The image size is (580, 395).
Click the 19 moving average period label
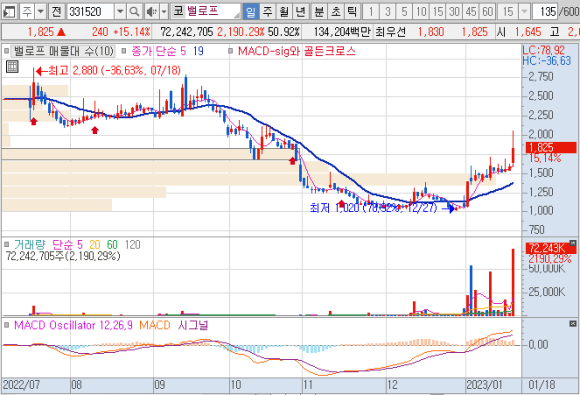[x=198, y=51]
